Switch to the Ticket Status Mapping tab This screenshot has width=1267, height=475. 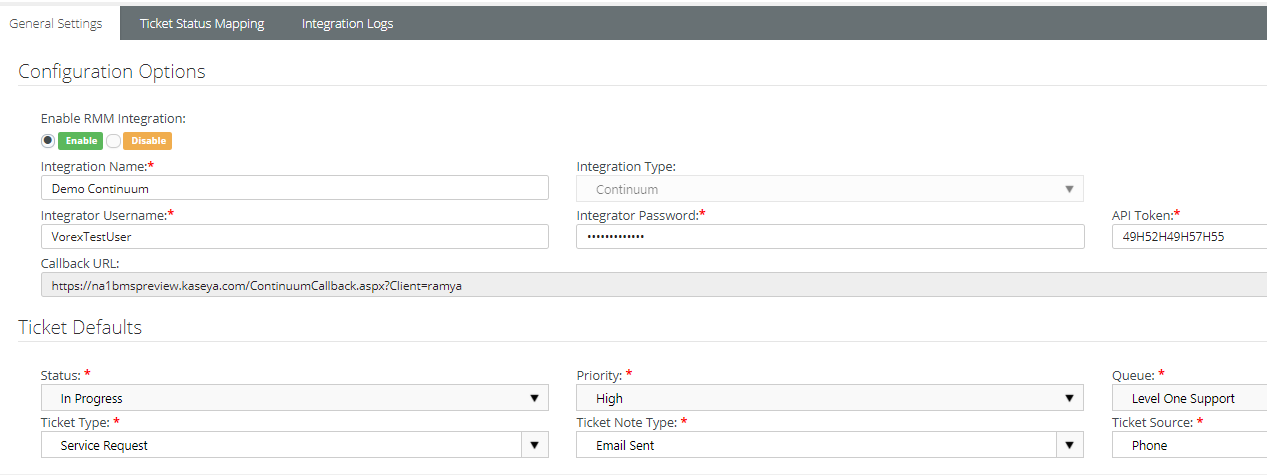tap(202, 23)
